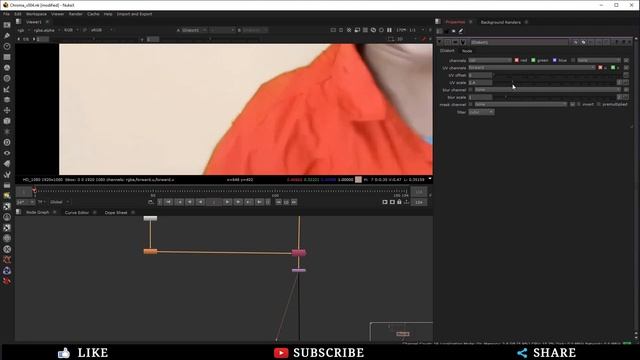Click the UV scale value field
The height and width of the screenshot is (360, 640).
[x=480, y=82]
